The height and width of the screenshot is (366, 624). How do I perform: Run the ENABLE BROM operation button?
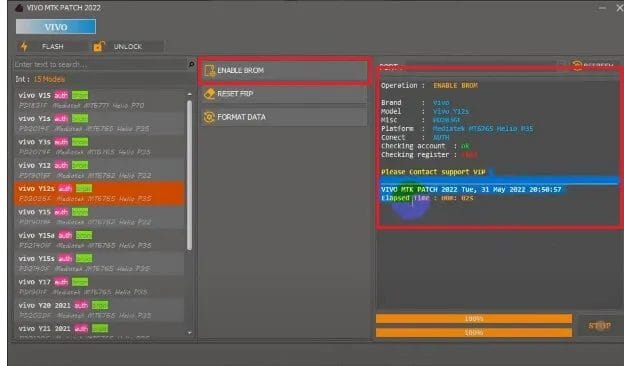[x=284, y=70]
